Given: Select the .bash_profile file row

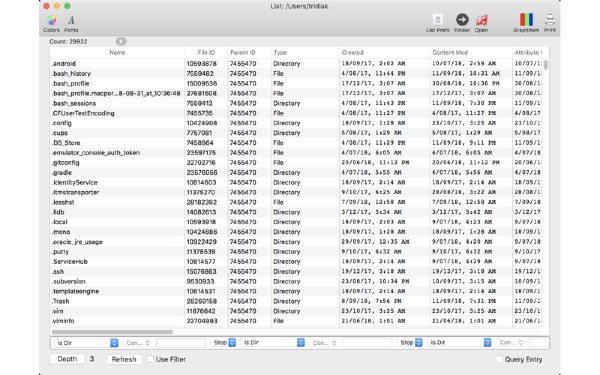Looking at the screenshot, I should tap(297, 83).
